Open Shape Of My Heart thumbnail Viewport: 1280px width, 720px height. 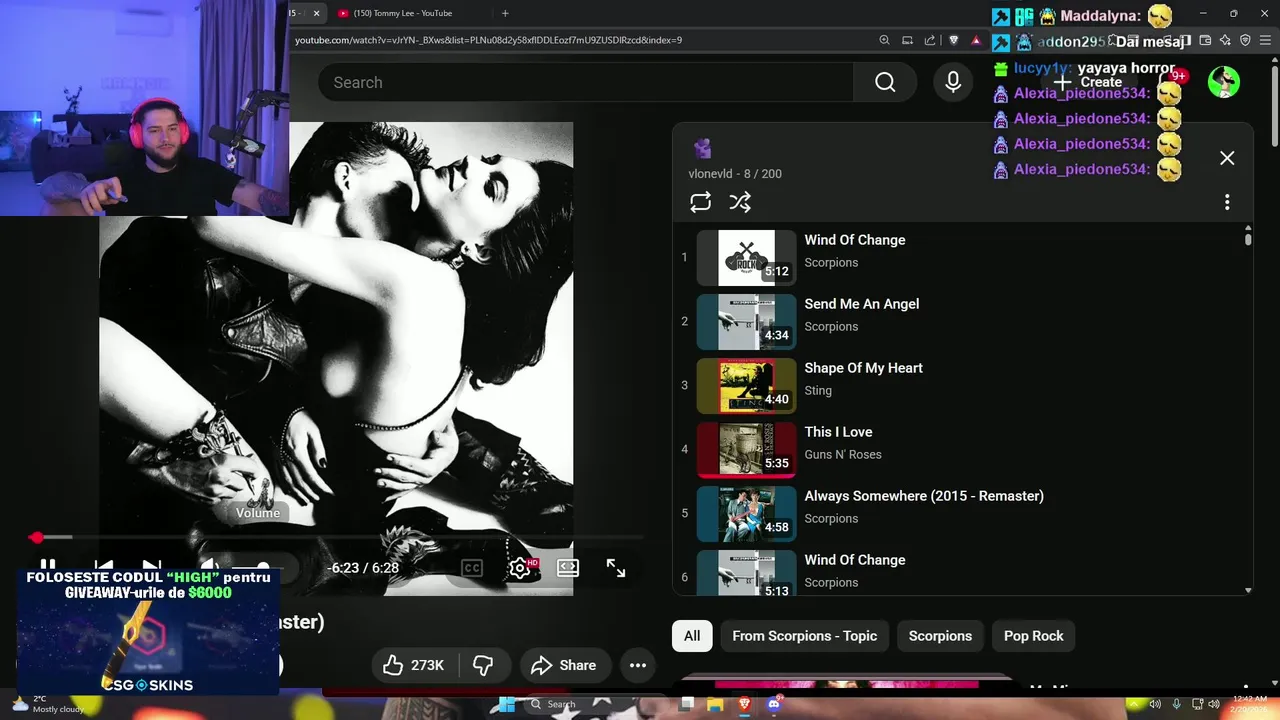(x=746, y=386)
